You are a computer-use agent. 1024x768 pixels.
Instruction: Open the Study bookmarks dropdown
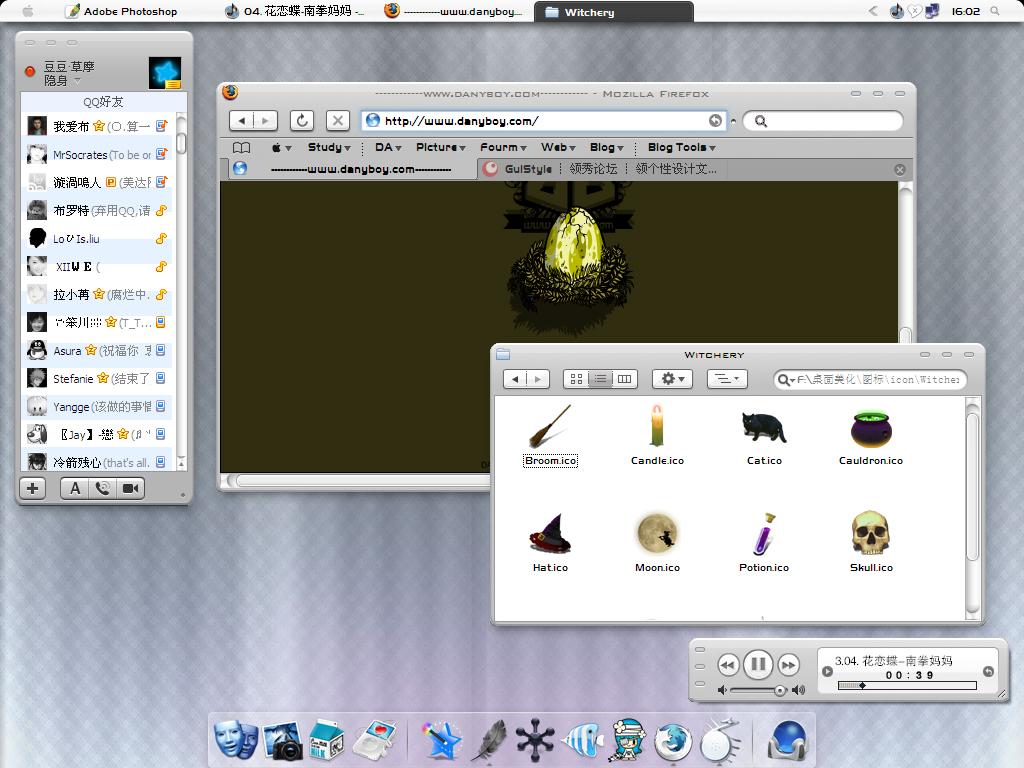329,148
